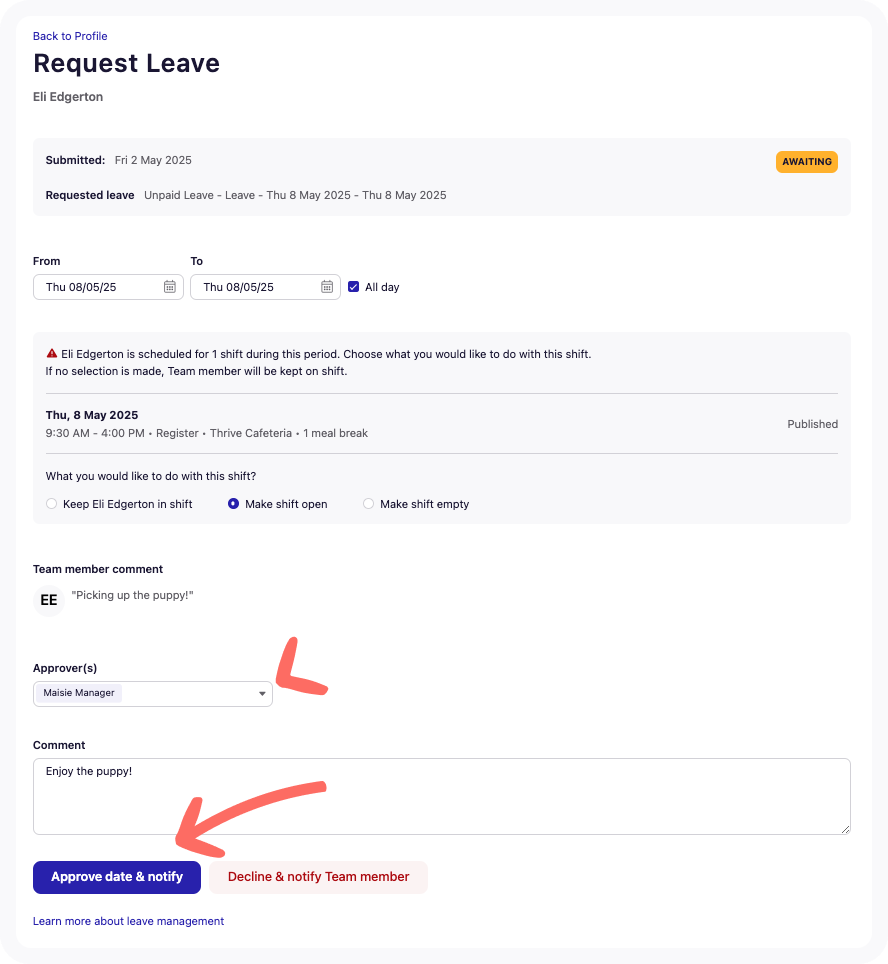Click the AWAITING status badge
This screenshot has height=964, width=888.
[x=806, y=162]
